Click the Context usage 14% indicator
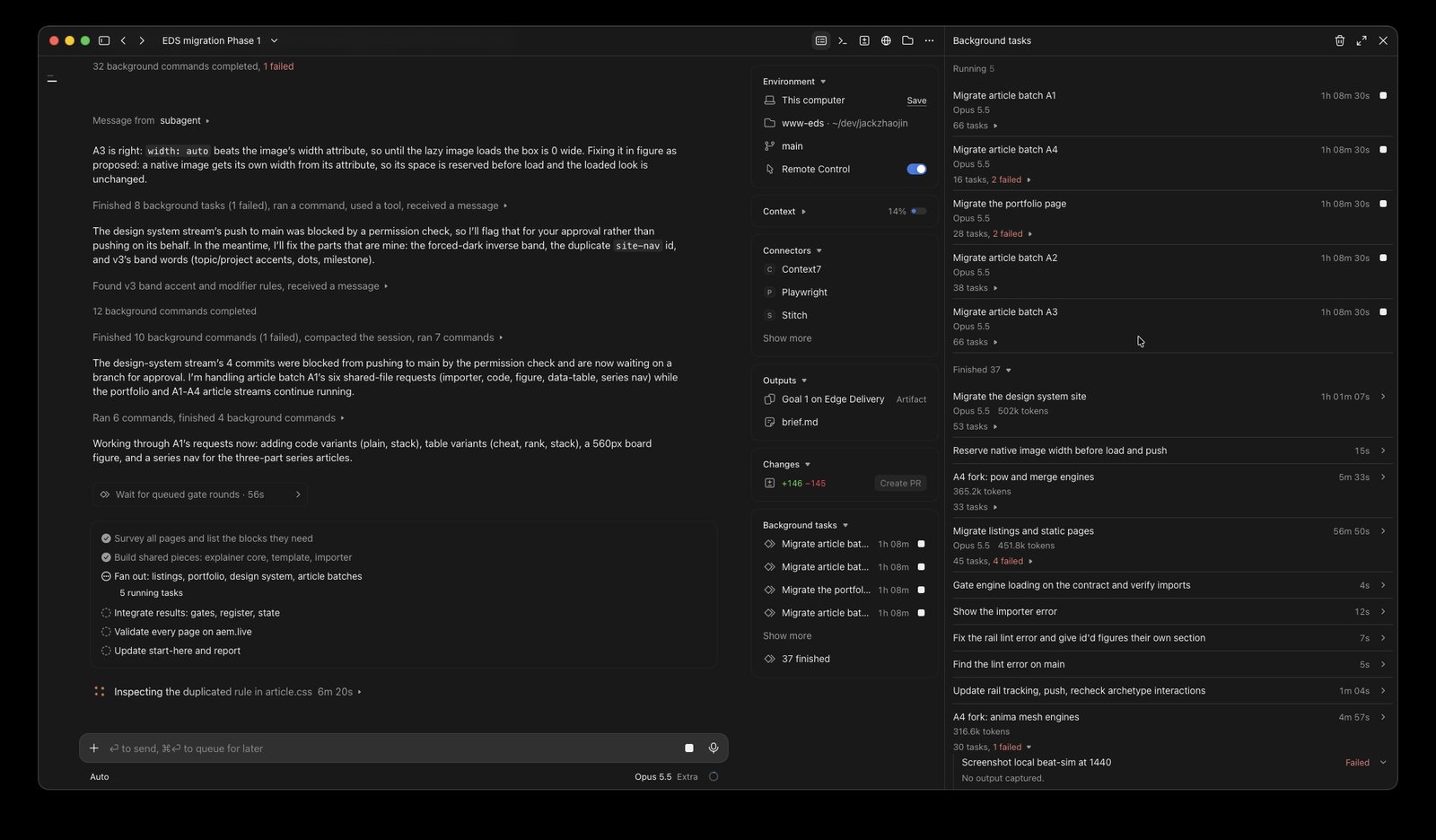1436x840 pixels. pos(907,212)
